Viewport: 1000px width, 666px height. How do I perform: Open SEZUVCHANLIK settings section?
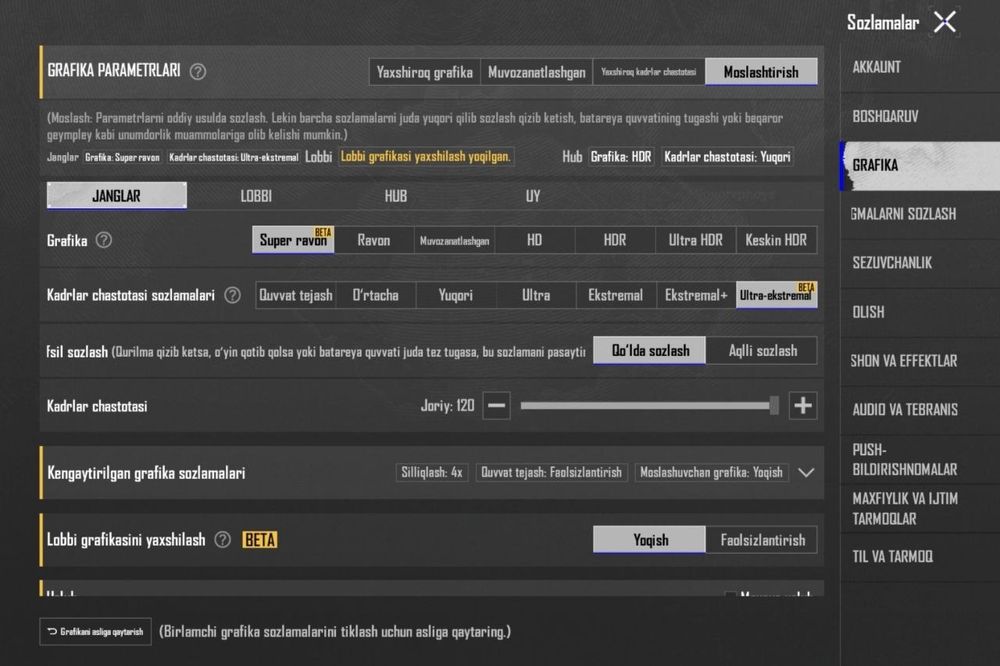point(920,263)
